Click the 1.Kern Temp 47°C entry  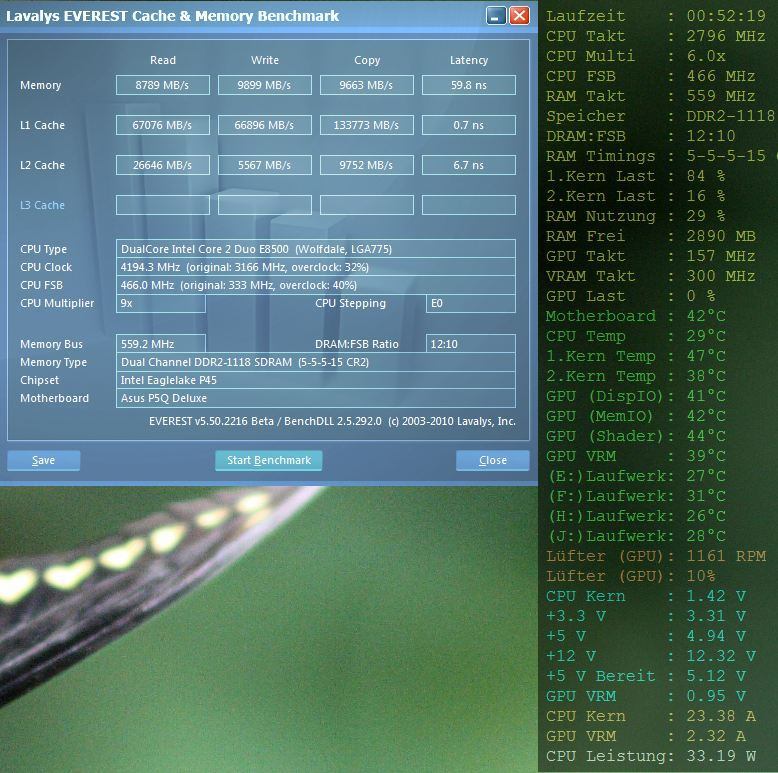(636, 356)
